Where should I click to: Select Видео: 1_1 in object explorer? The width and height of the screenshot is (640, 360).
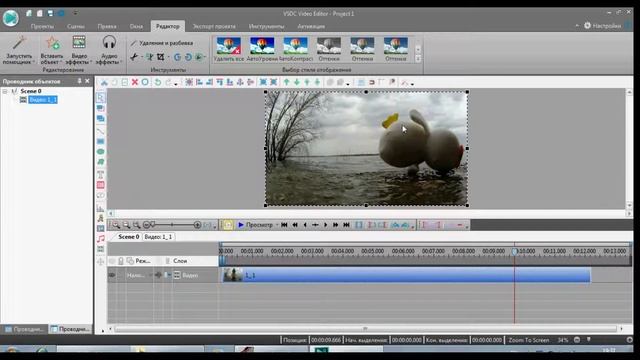[x=43, y=100]
